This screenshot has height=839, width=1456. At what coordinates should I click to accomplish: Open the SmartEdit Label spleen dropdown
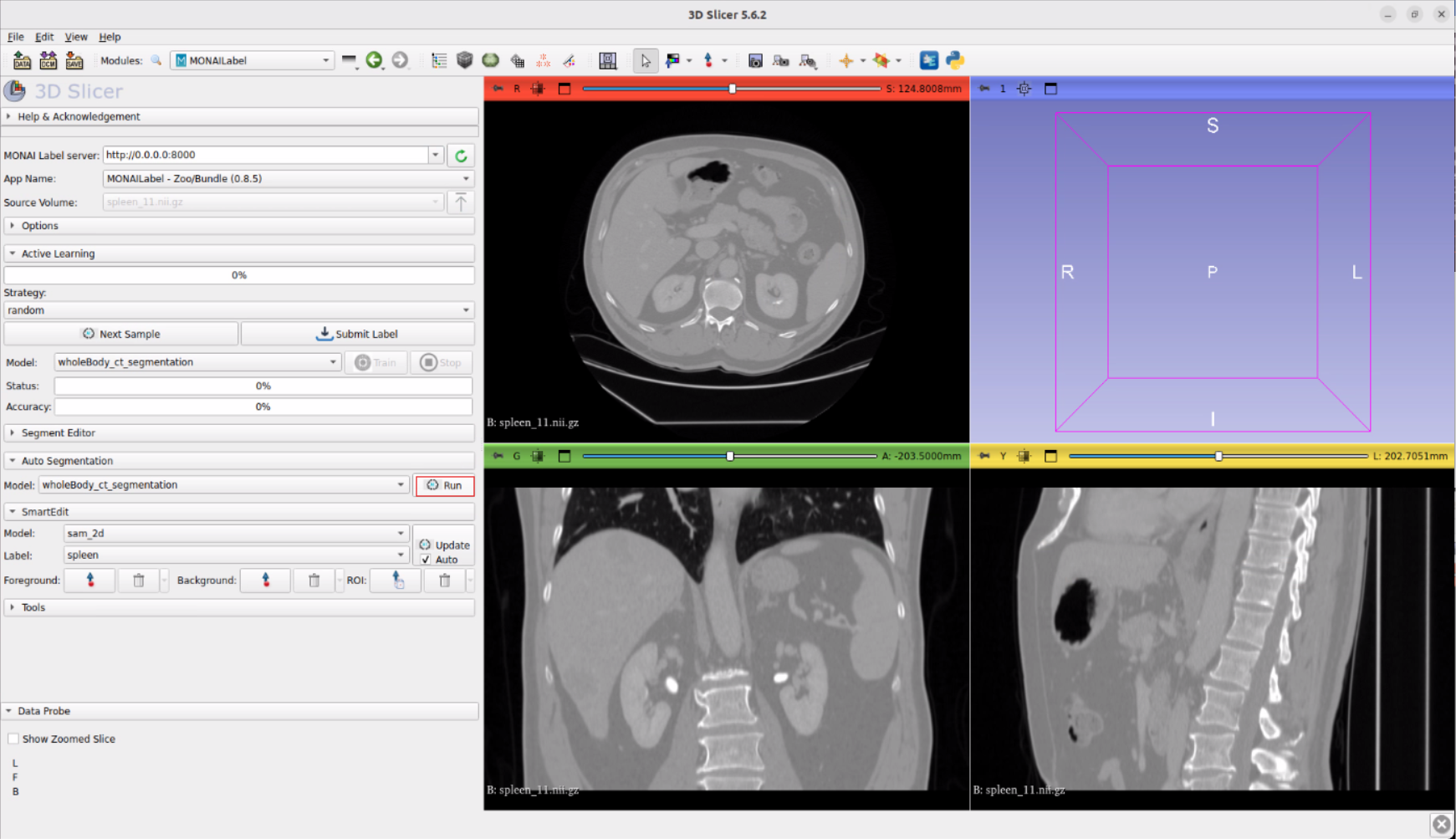click(235, 555)
